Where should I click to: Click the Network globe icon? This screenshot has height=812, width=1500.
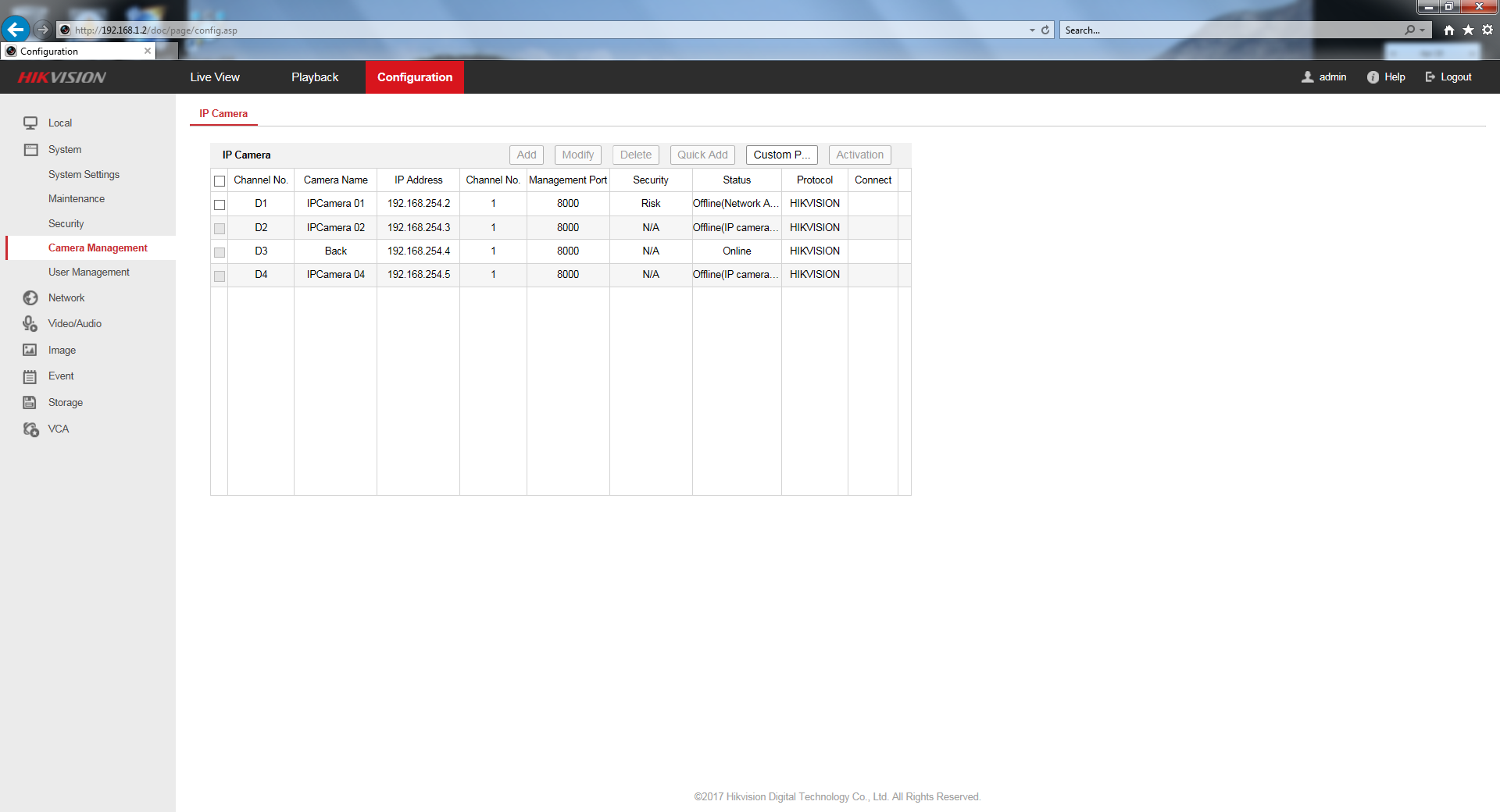click(x=30, y=298)
